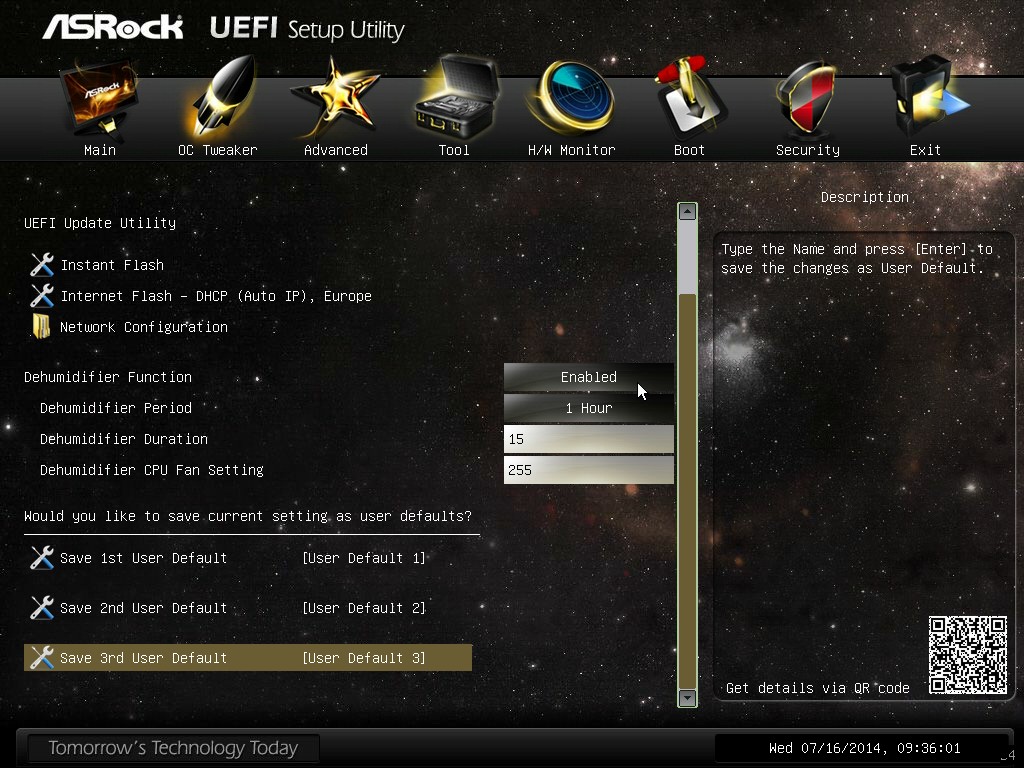This screenshot has height=768, width=1024.
Task: Click Tomorrow's Technology Today slogan
Action: (173, 748)
